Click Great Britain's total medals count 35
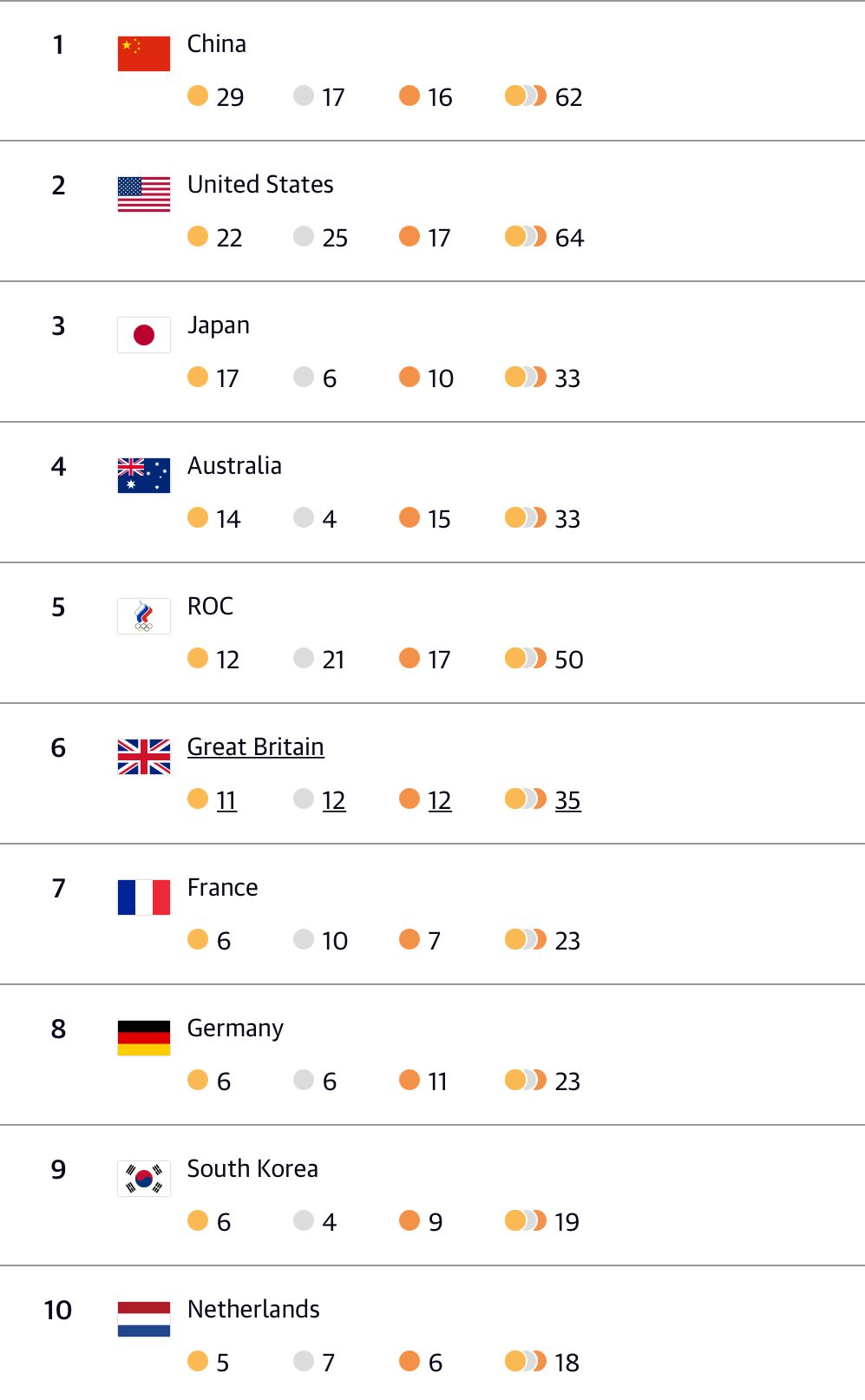Screen dimensions: 865x1400 tap(568, 800)
